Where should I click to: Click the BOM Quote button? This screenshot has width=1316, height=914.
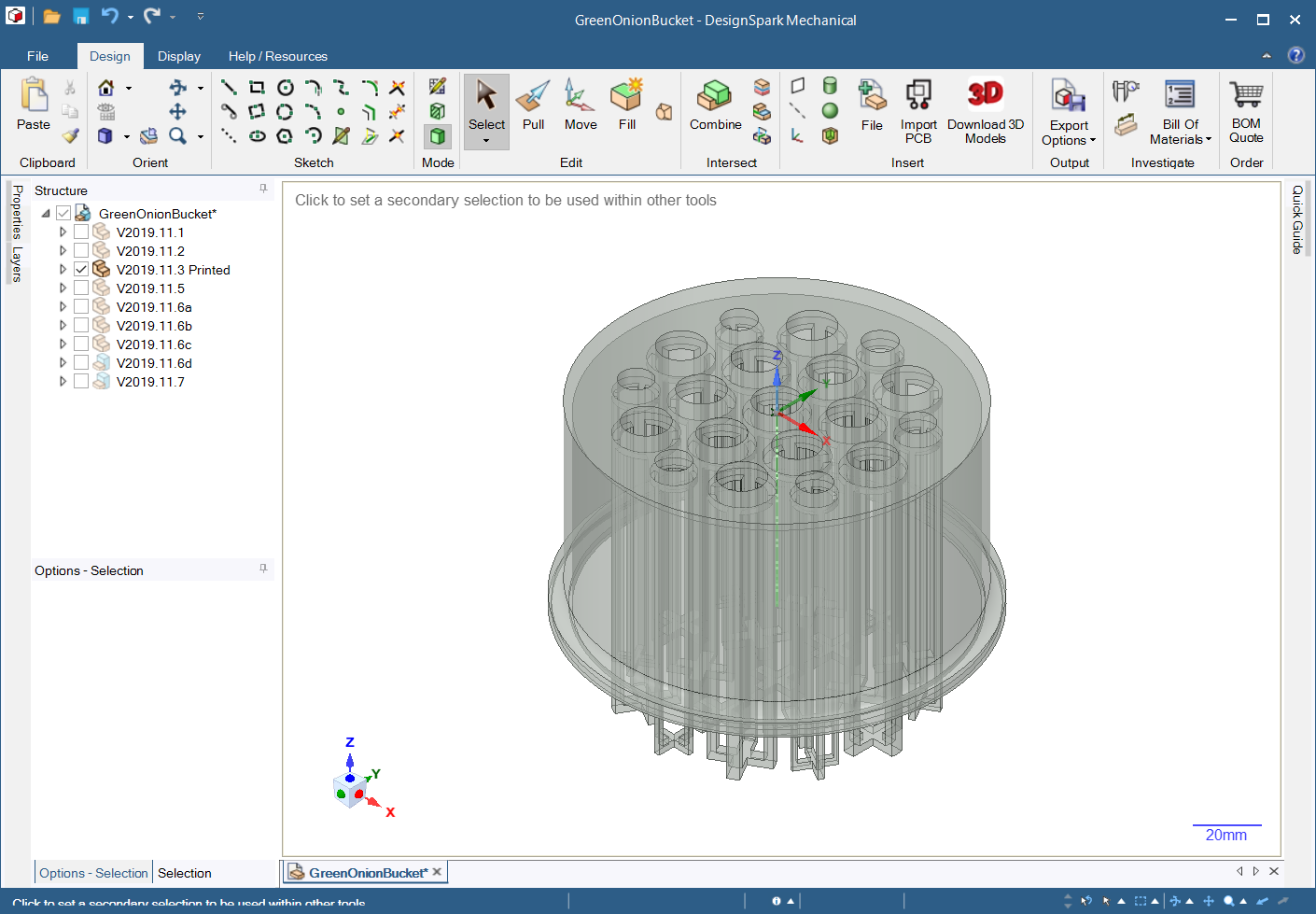coord(1246,110)
